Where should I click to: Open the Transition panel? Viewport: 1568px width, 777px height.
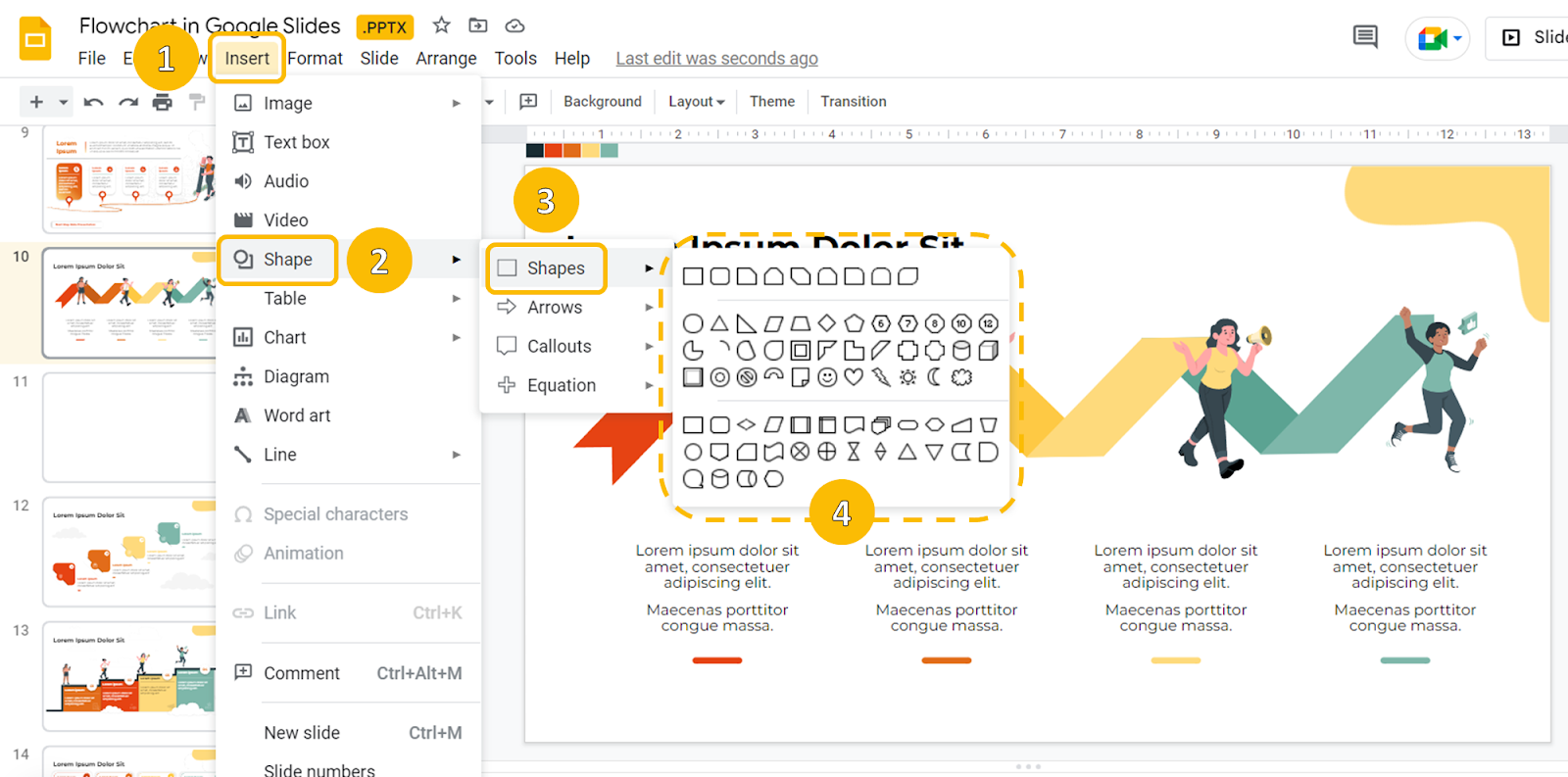click(854, 101)
